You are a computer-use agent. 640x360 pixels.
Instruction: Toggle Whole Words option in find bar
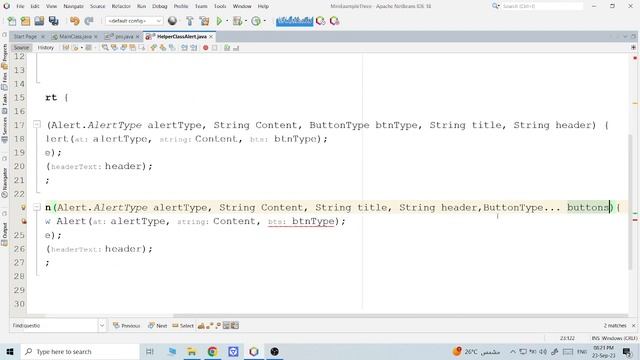point(210,326)
